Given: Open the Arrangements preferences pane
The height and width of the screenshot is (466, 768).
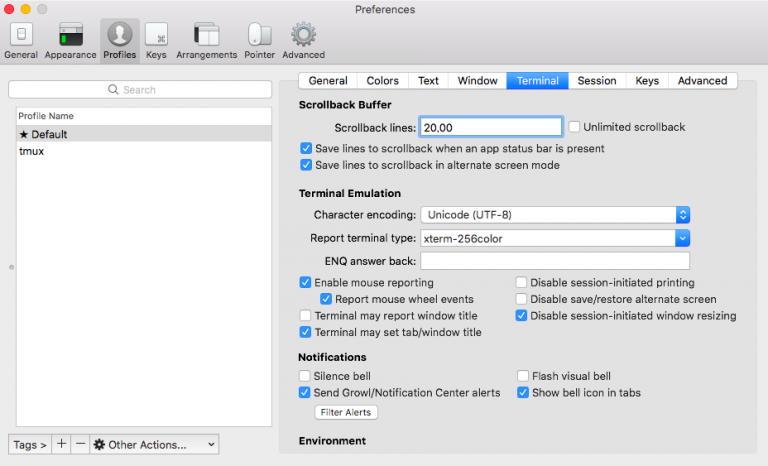Looking at the screenshot, I should coord(206,40).
